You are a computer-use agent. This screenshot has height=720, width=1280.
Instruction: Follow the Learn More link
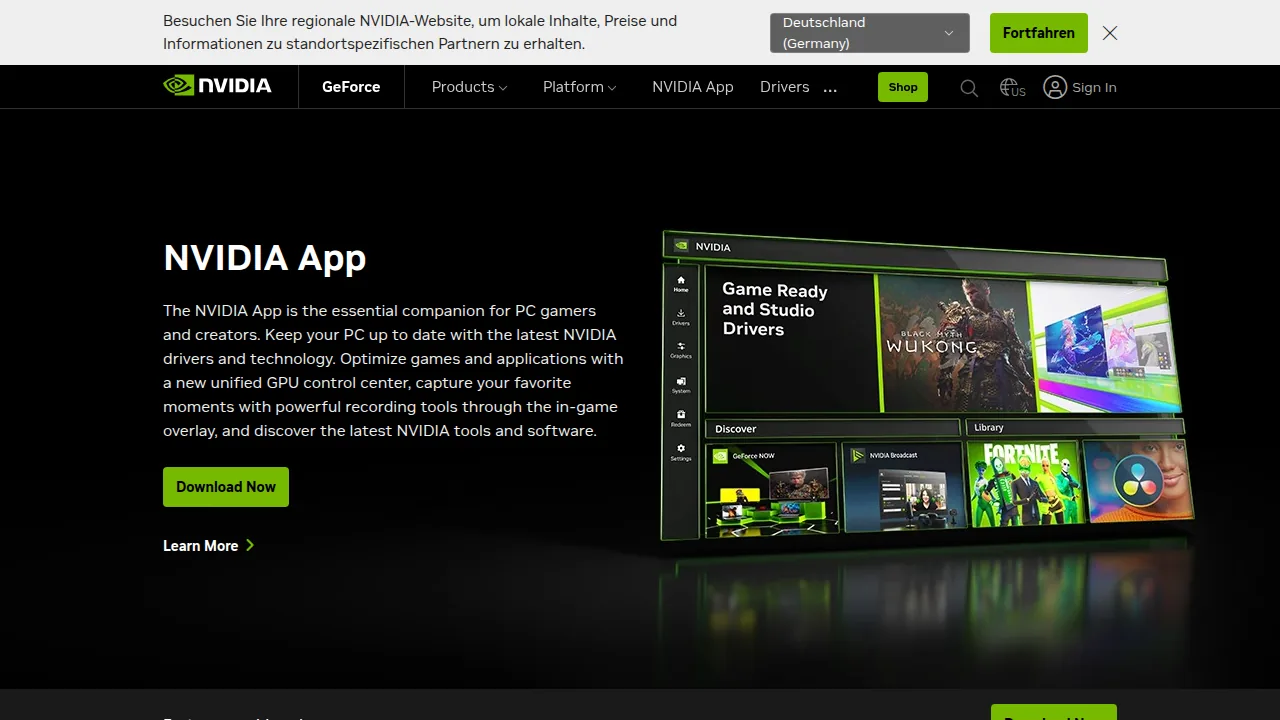pos(209,546)
